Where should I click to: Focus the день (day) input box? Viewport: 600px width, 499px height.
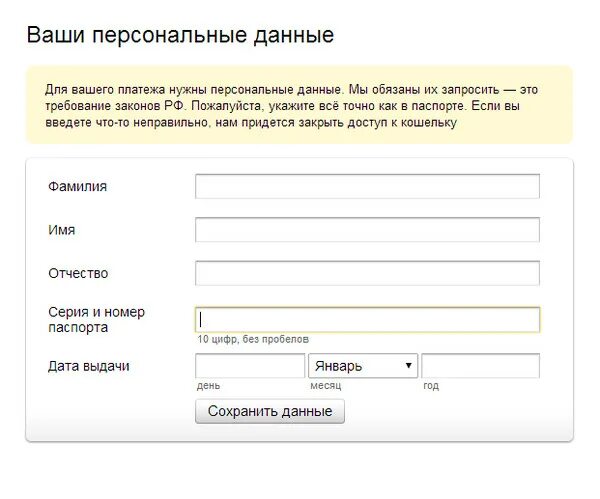pos(250,366)
